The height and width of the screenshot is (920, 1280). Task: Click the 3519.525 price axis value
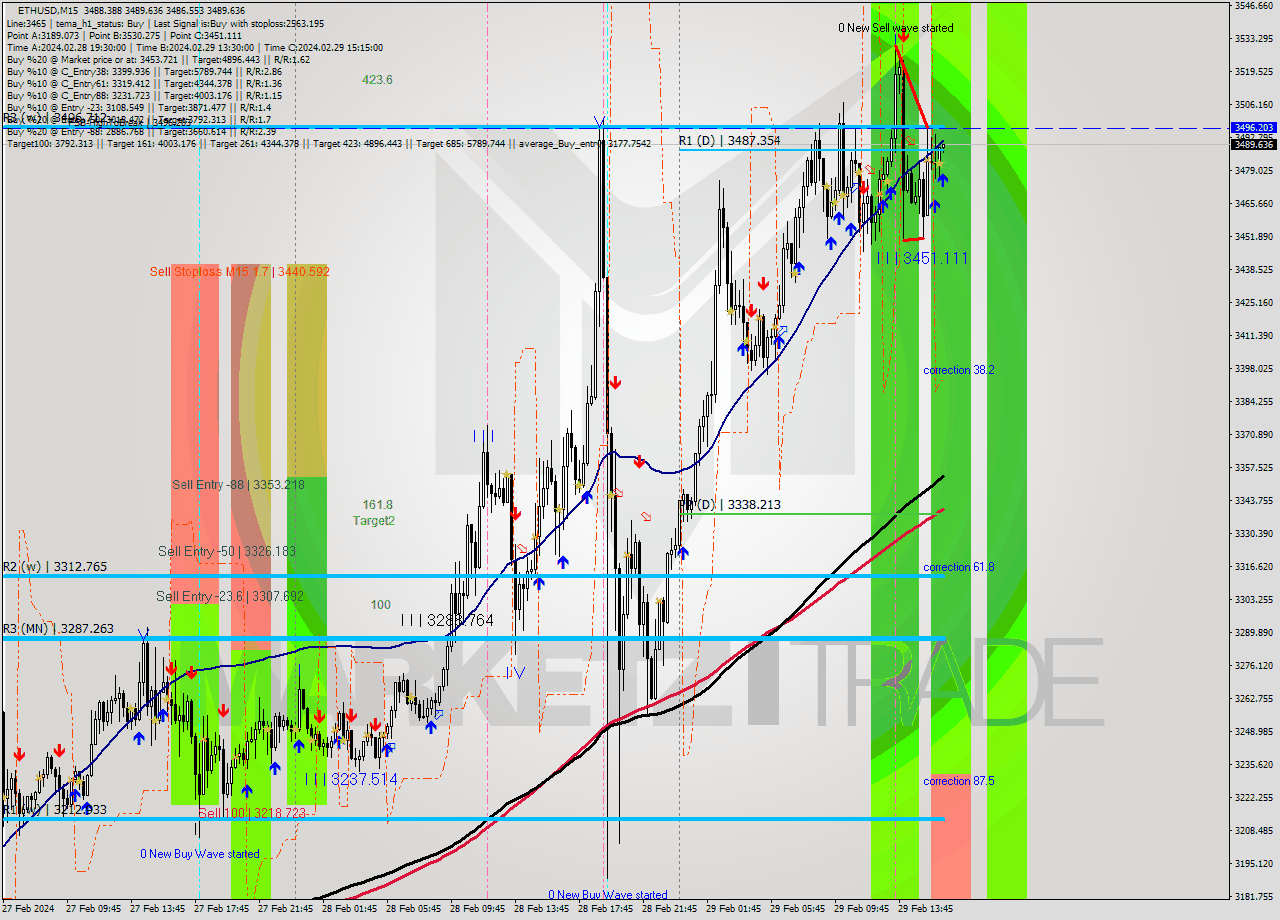coord(1254,72)
